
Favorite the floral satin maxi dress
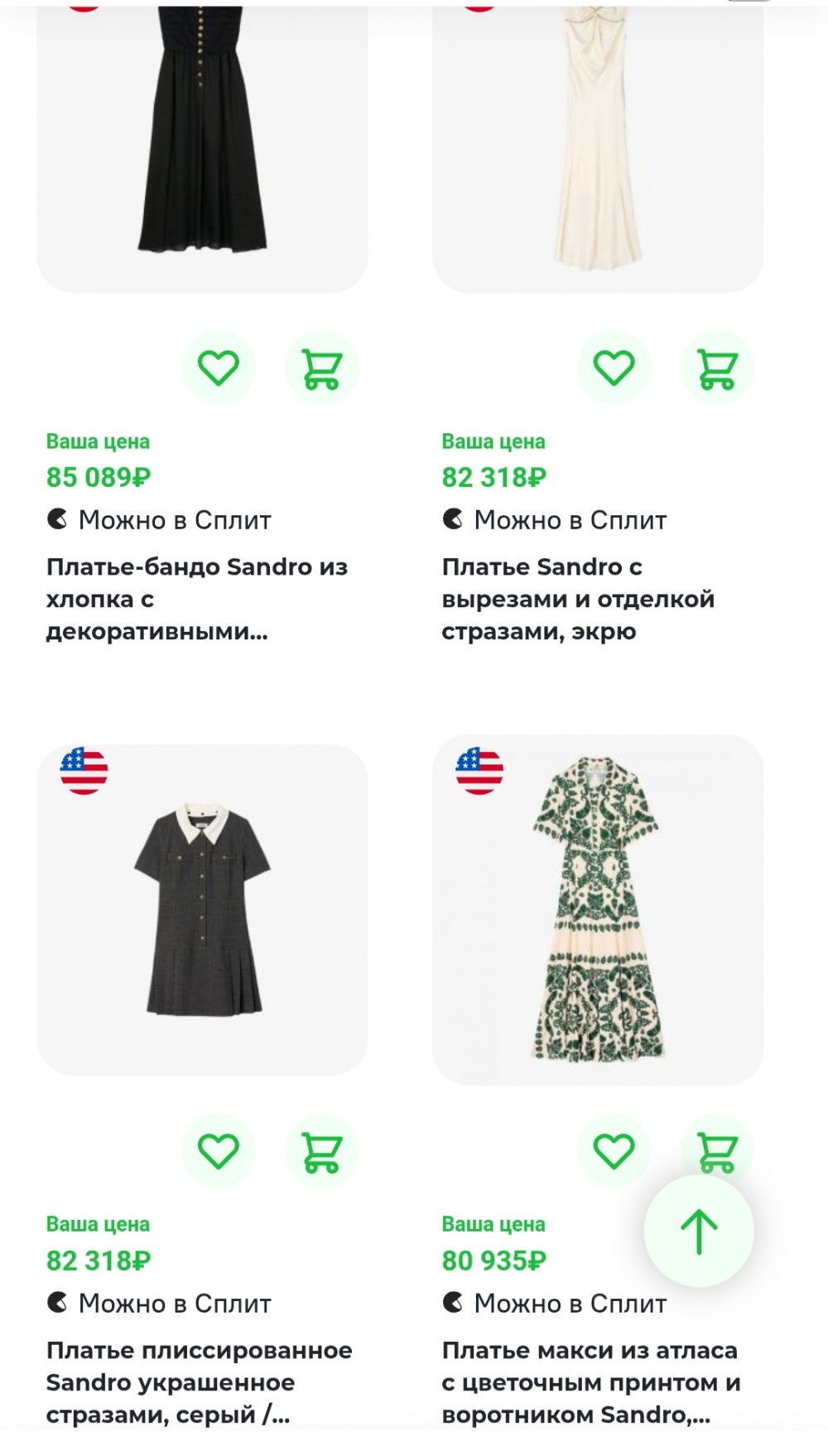(614, 1151)
